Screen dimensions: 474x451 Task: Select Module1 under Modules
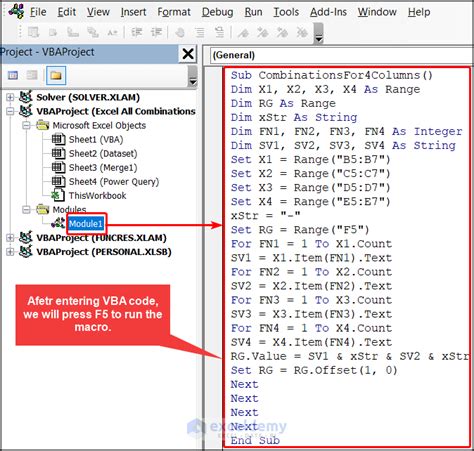pos(86,224)
